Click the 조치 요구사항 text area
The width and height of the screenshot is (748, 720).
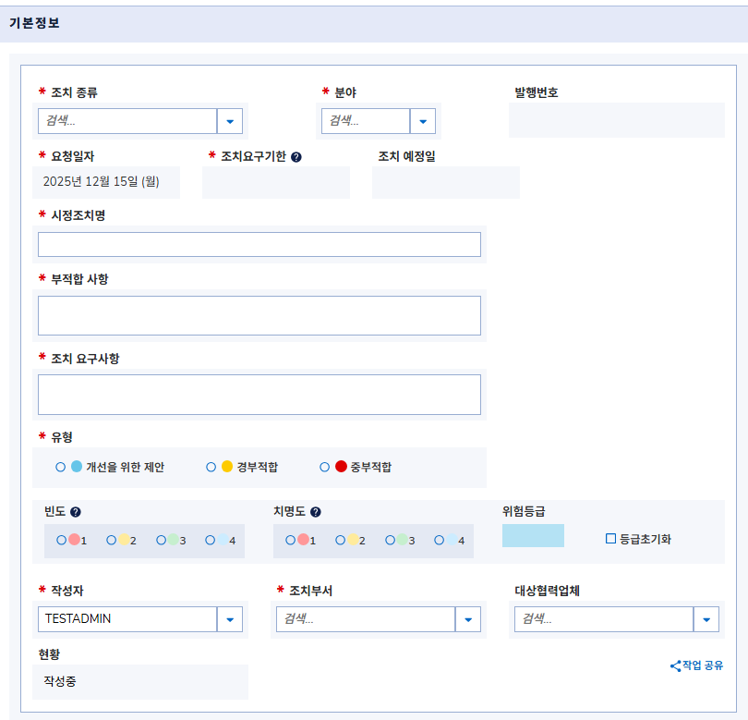[259, 394]
